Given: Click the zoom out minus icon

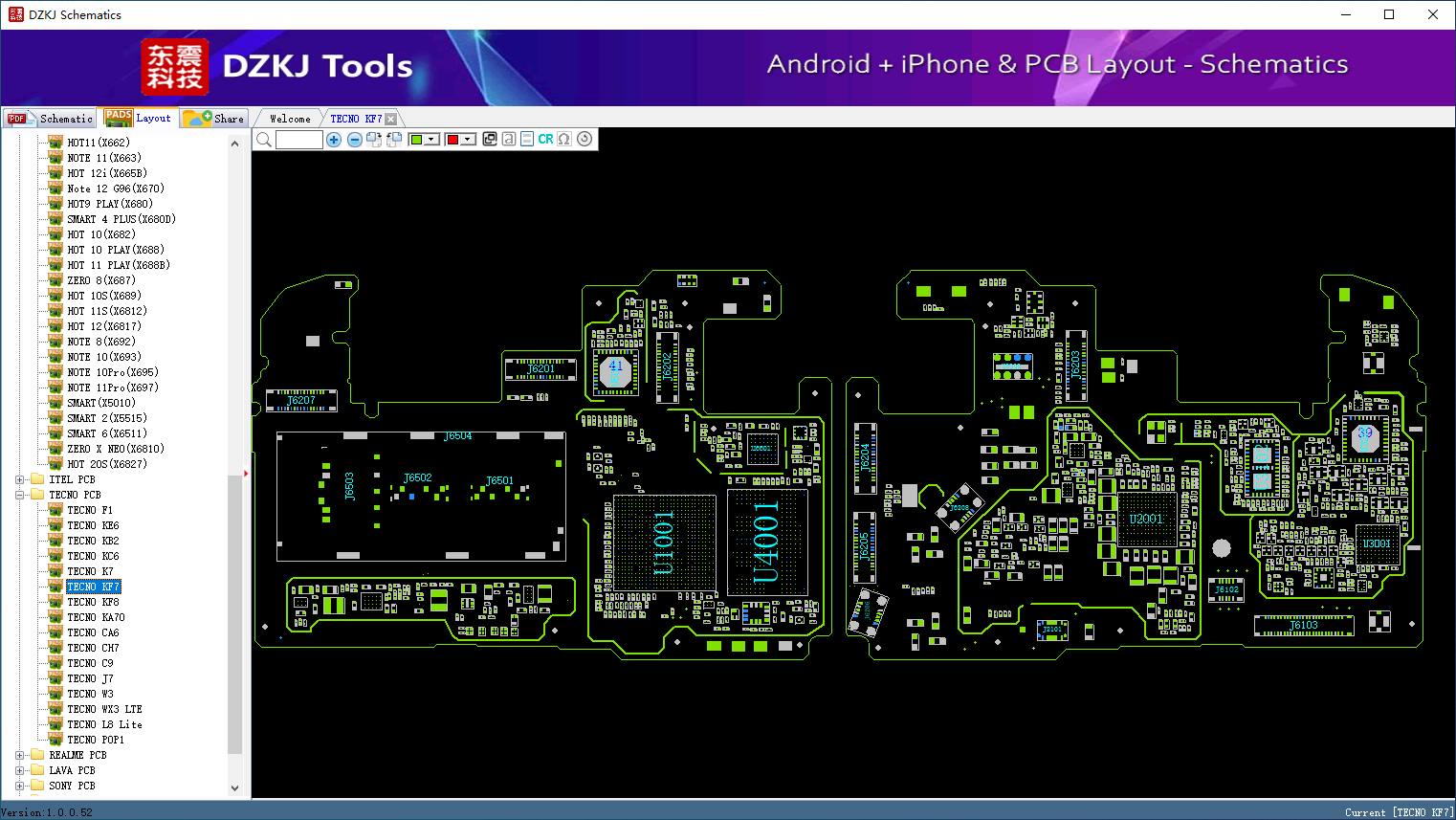Looking at the screenshot, I should point(355,140).
